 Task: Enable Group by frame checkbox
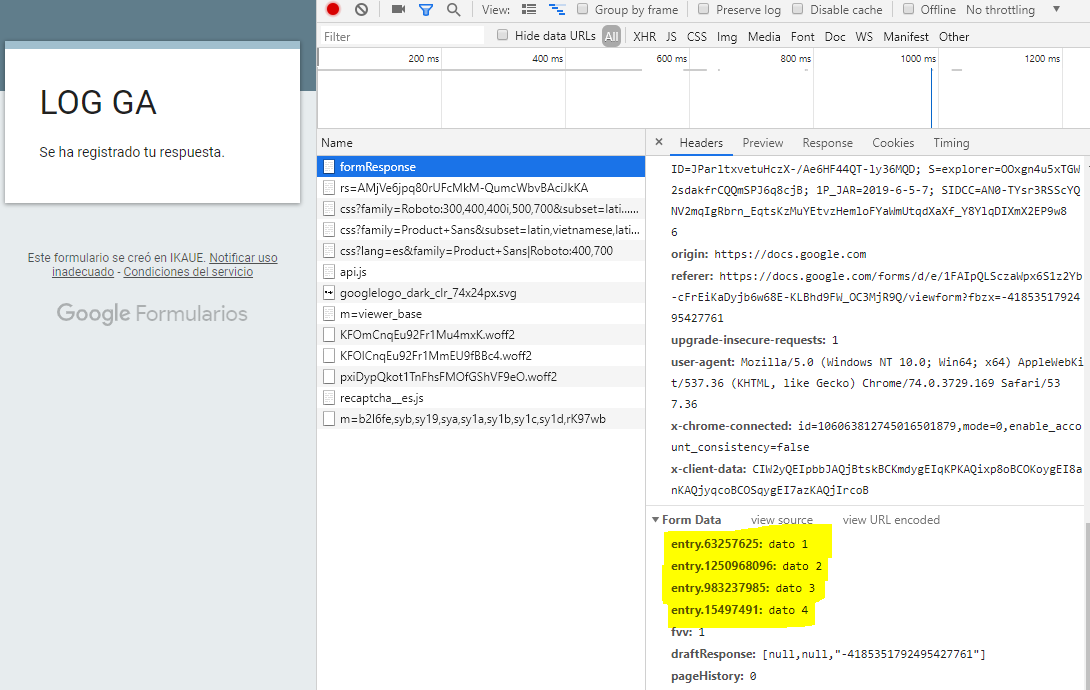(583, 9)
